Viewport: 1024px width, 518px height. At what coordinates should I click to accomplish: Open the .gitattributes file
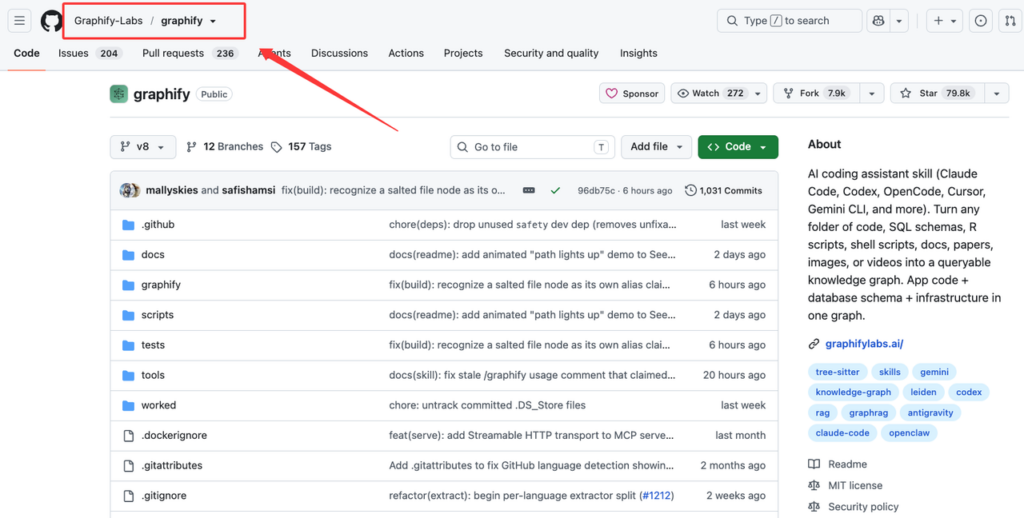pyautogui.click(x=172, y=465)
